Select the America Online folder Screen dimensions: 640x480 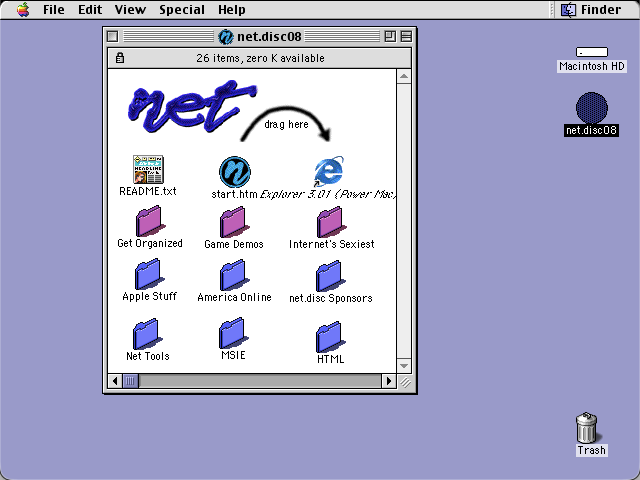(x=233, y=275)
